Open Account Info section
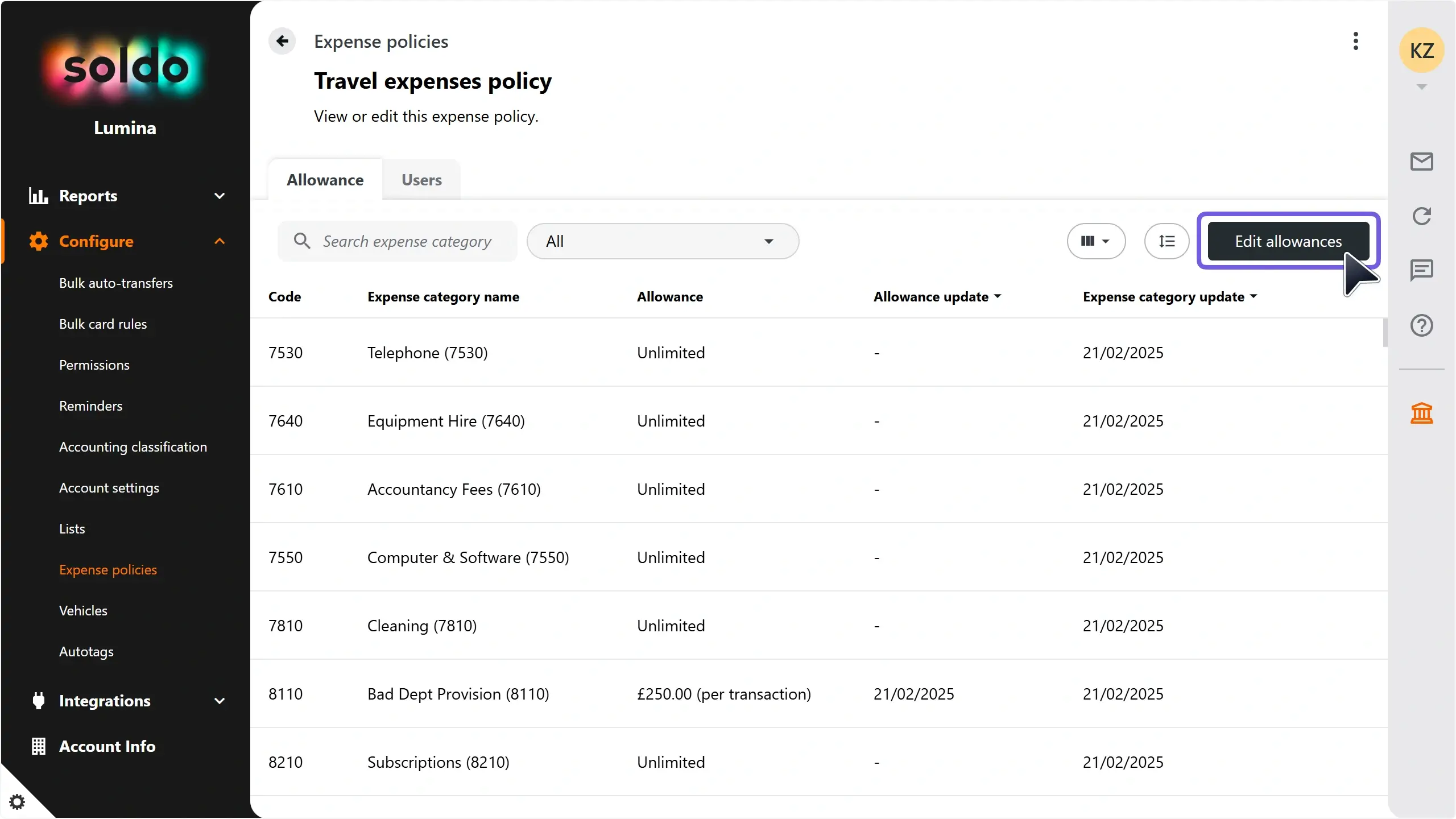Screen dimensions: 1456x819 tap(107, 746)
